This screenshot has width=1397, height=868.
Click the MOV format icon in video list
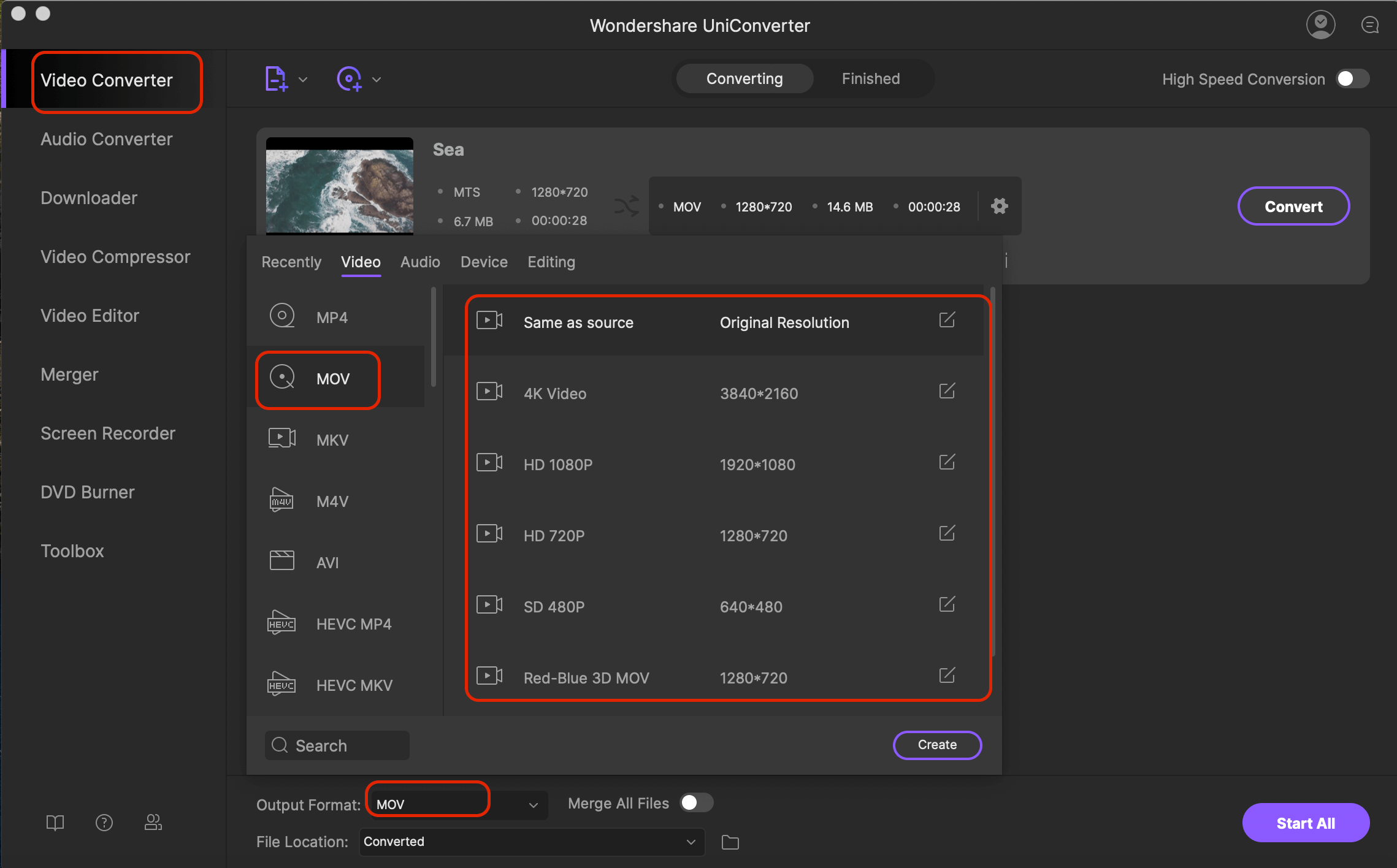click(x=283, y=377)
